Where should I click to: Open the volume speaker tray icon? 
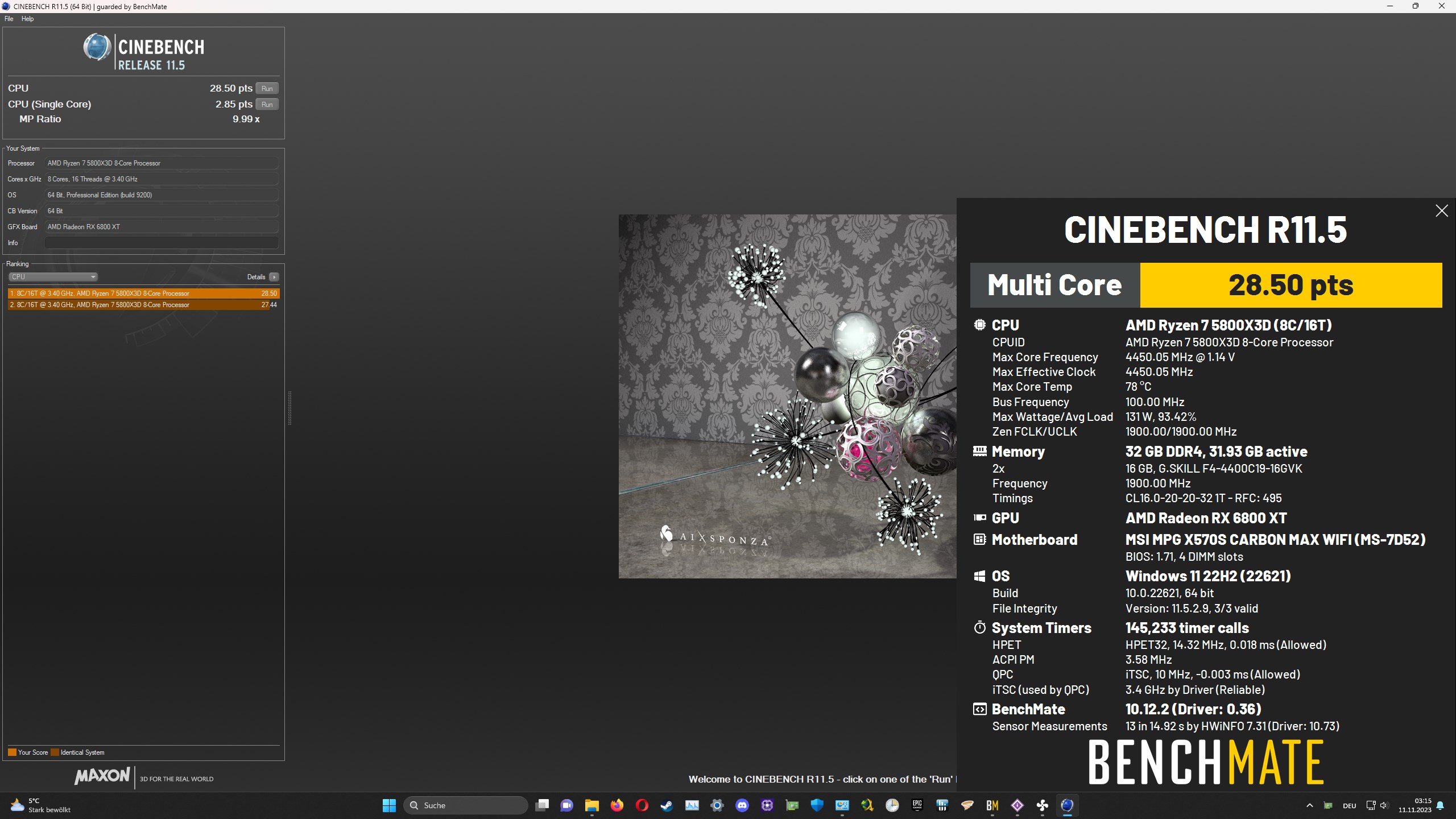pyautogui.click(x=1384, y=805)
